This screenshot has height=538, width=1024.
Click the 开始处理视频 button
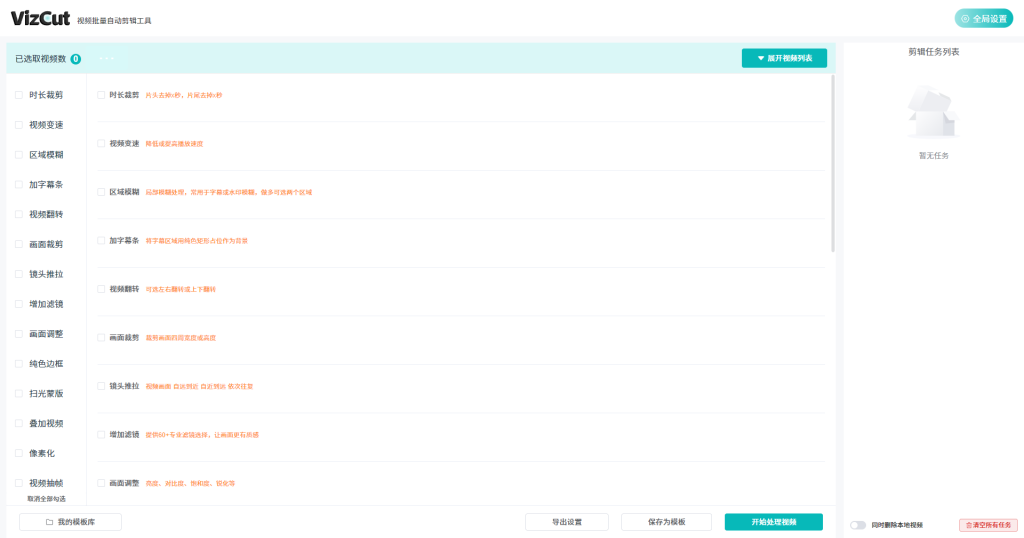pos(773,522)
